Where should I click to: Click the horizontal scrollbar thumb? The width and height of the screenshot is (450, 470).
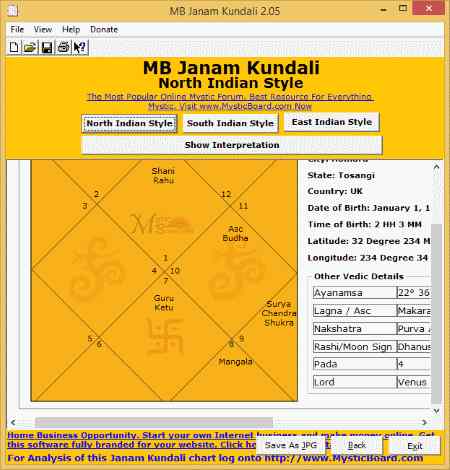click(x=154, y=422)
